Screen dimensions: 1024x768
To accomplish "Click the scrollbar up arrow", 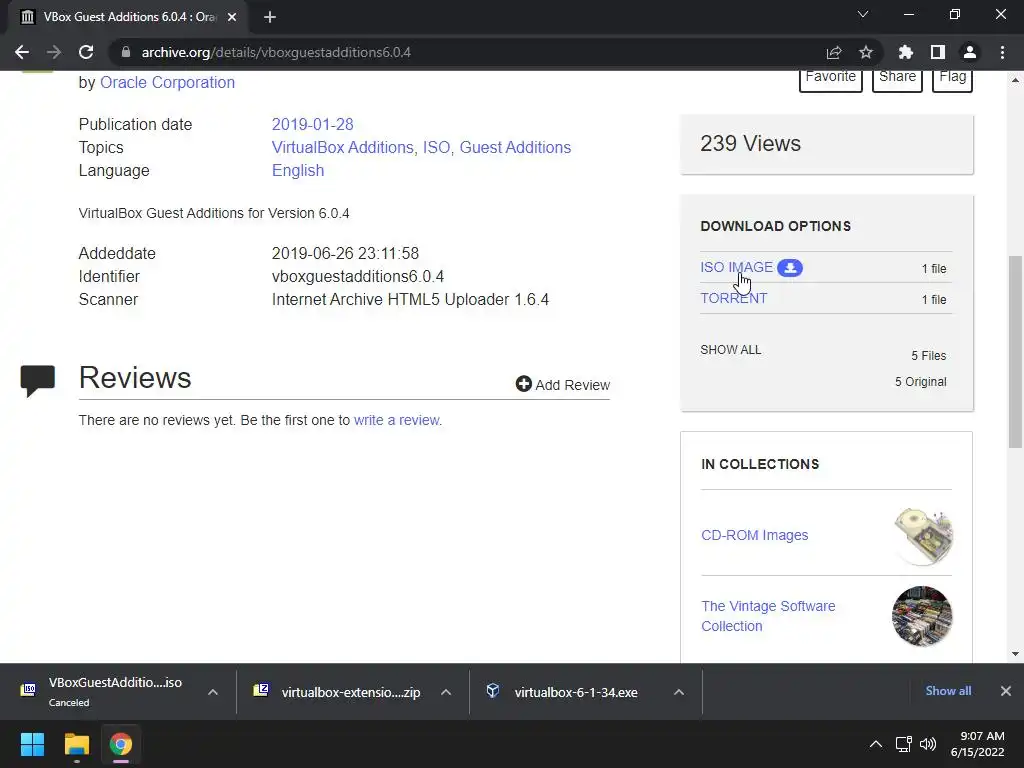I will tap(1015, 80).
